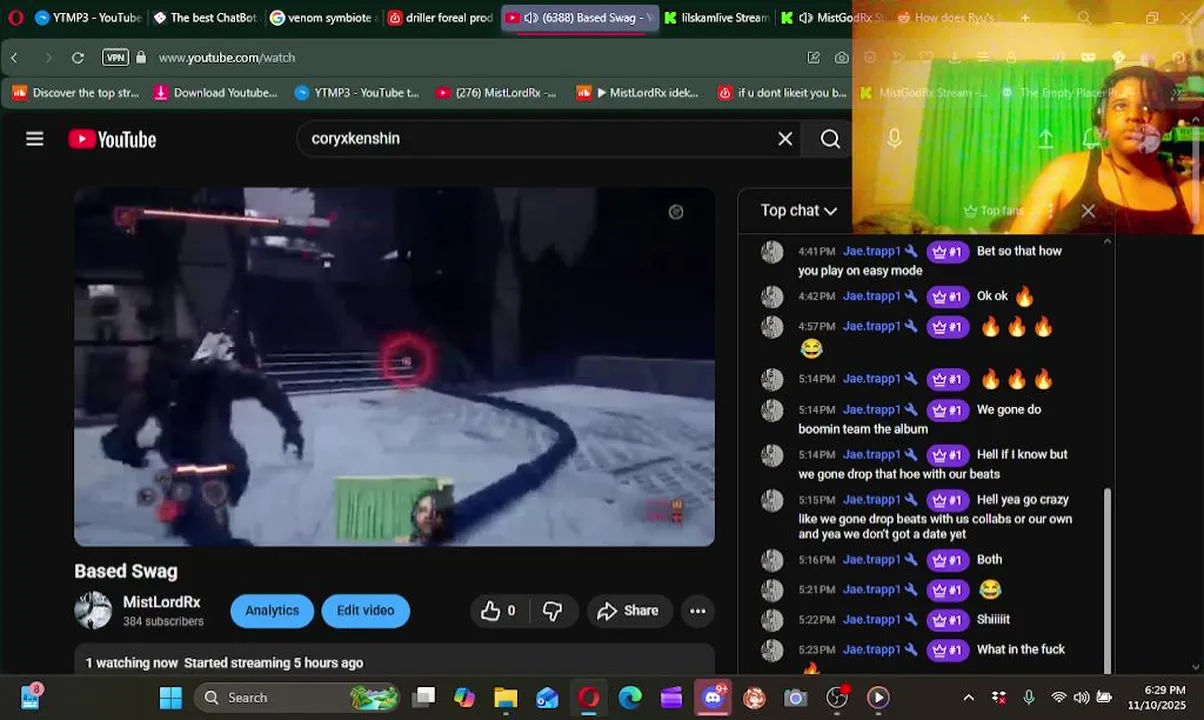The image size is (1204, 720).
Task: Show hidden system tray icons
Action: [x=968, y=698]
